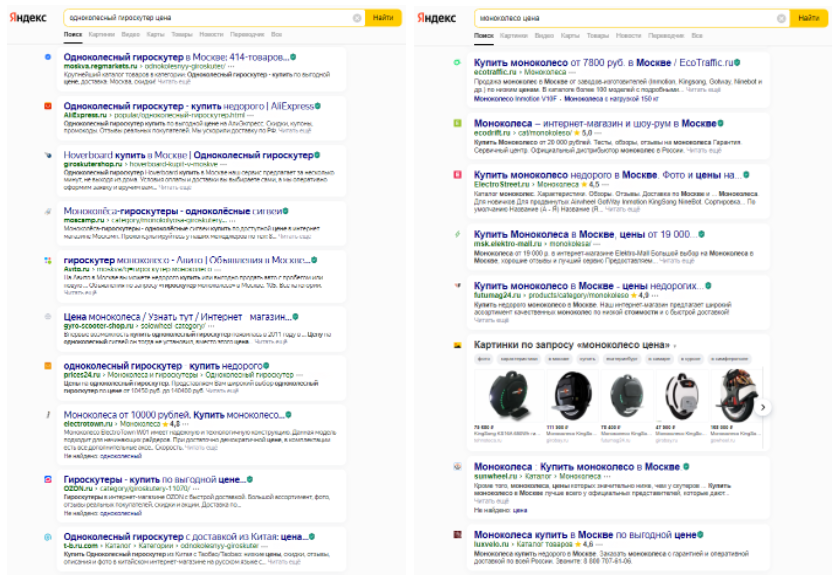The height and width of the screenshot is (579, 838).
Task: Open 'Картинки по запросу «моноколесо цена»' heading
Action: coord(572,345)
